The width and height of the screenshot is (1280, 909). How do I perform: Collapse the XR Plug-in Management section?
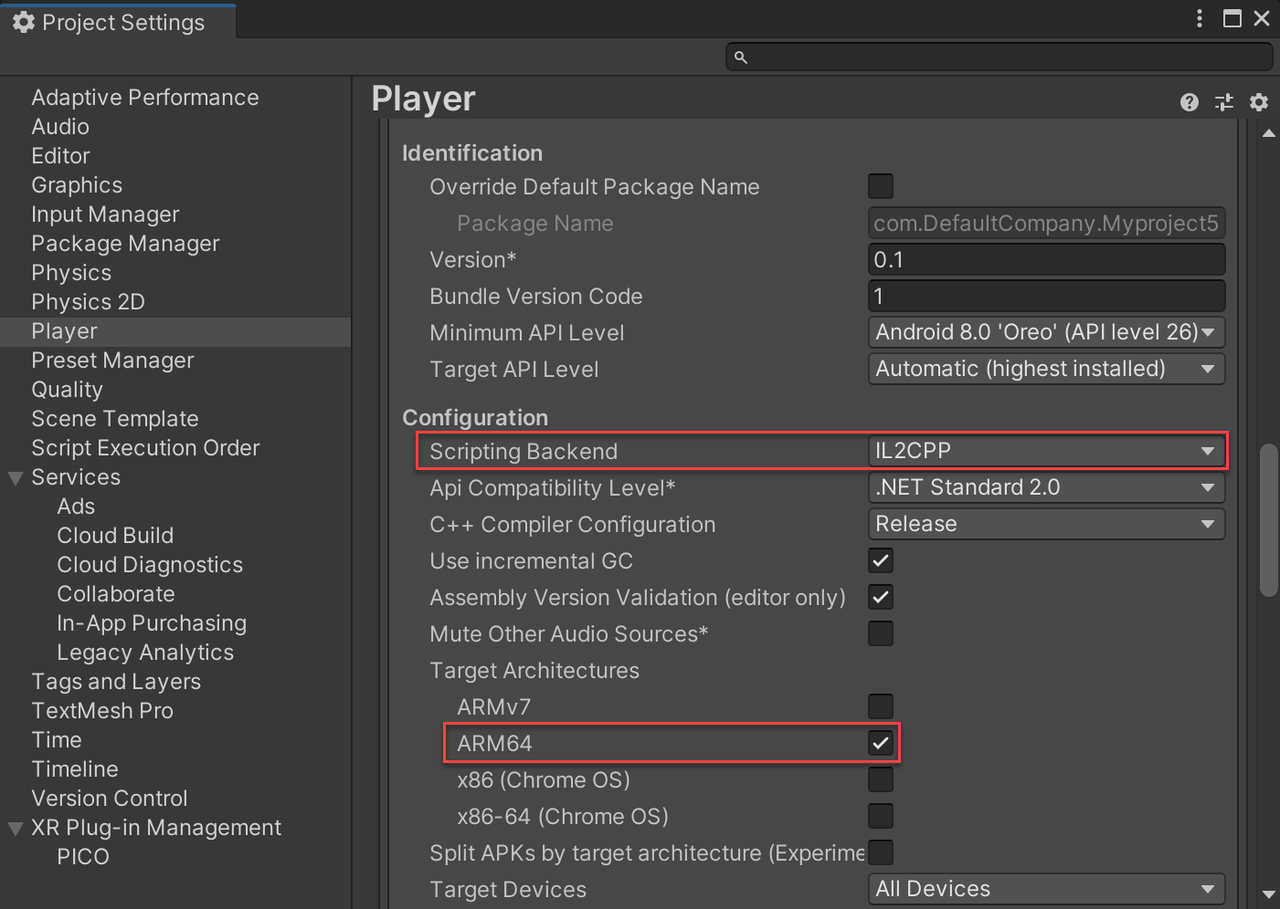coord(15,828)
